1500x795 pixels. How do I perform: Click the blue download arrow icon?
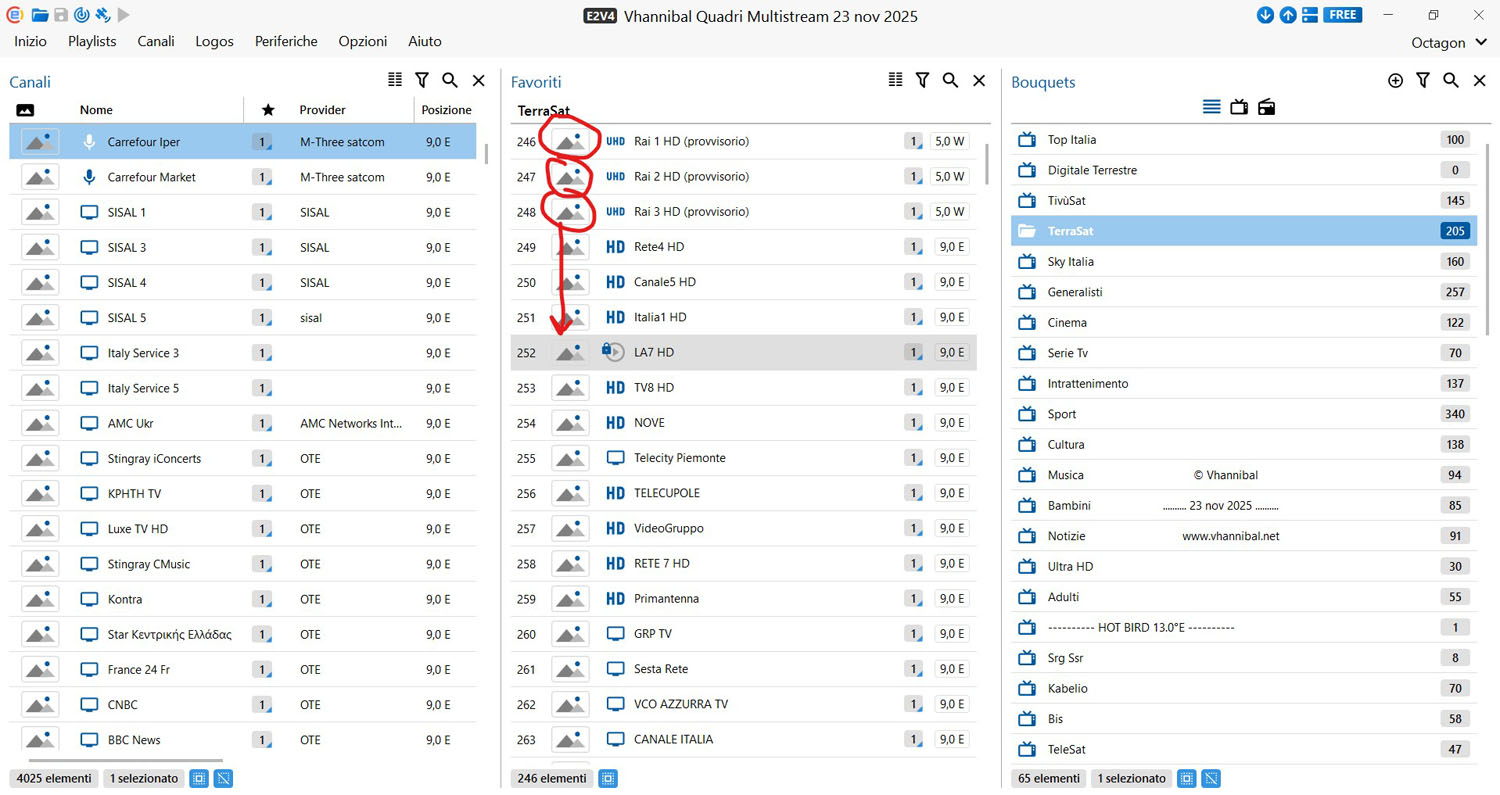pos(1265,15)
